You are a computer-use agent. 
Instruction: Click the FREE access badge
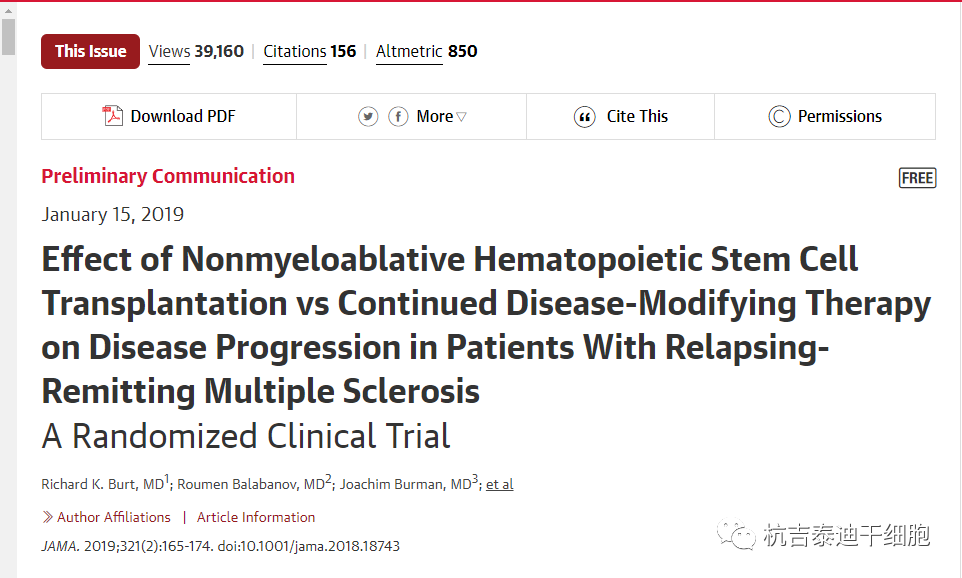[x=917, y=178]
